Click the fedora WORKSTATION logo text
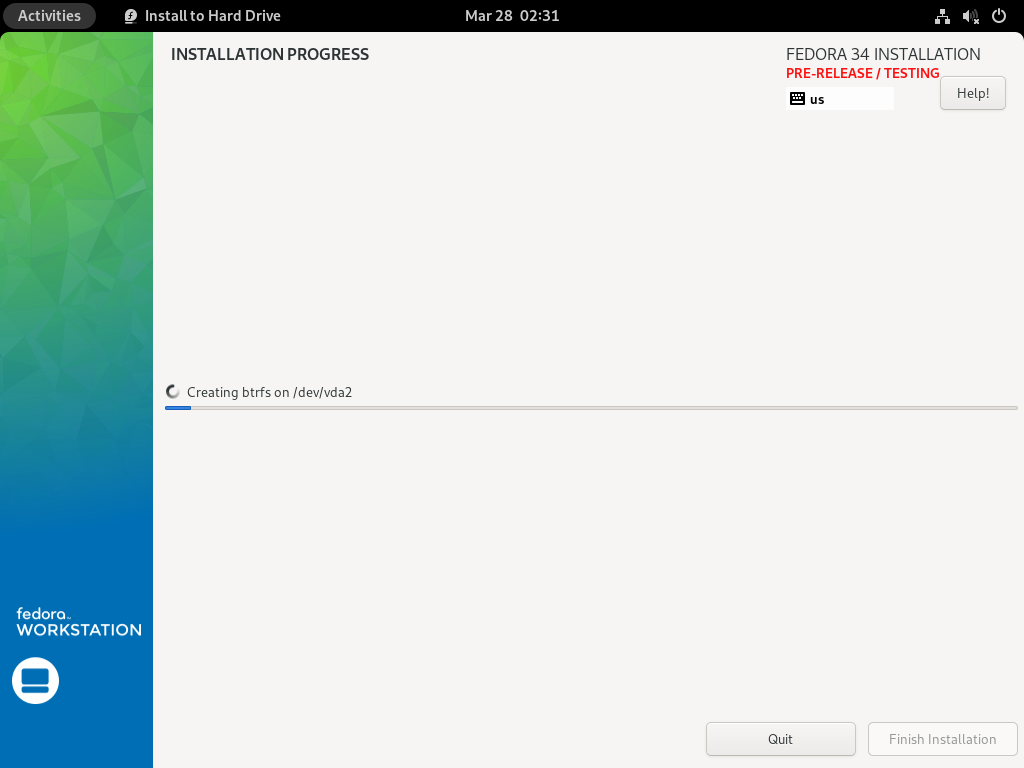This screenshot has height=768, width=1024. [x=77, y=622]
